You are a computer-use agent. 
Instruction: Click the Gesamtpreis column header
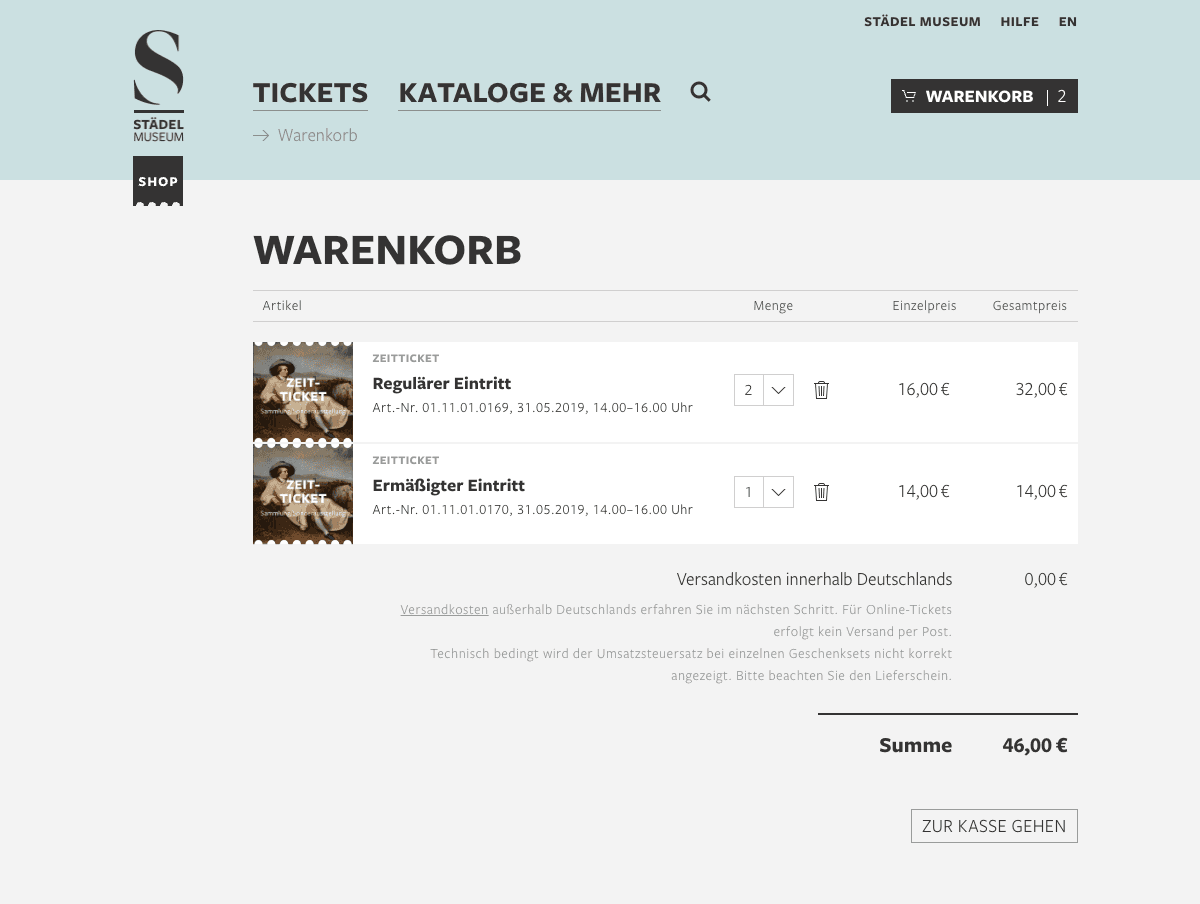(x=1029, y=306)
